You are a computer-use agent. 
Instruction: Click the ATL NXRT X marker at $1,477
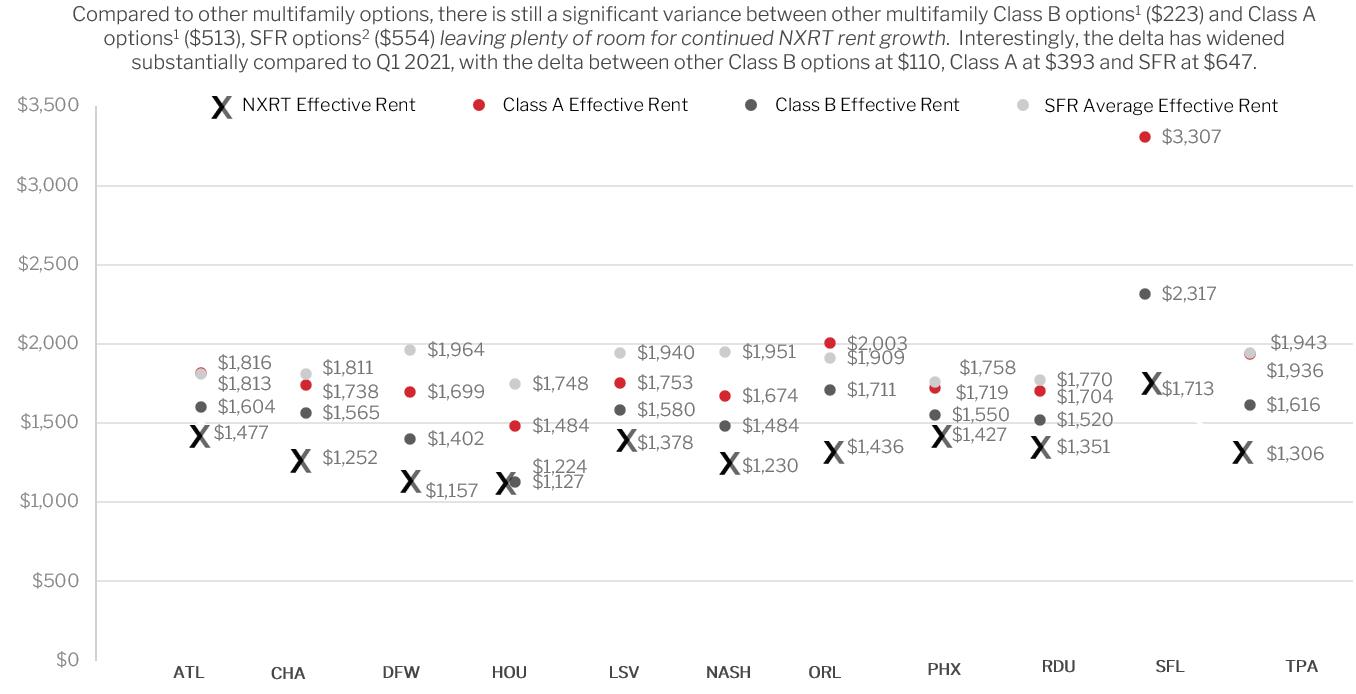click(200, 436)
